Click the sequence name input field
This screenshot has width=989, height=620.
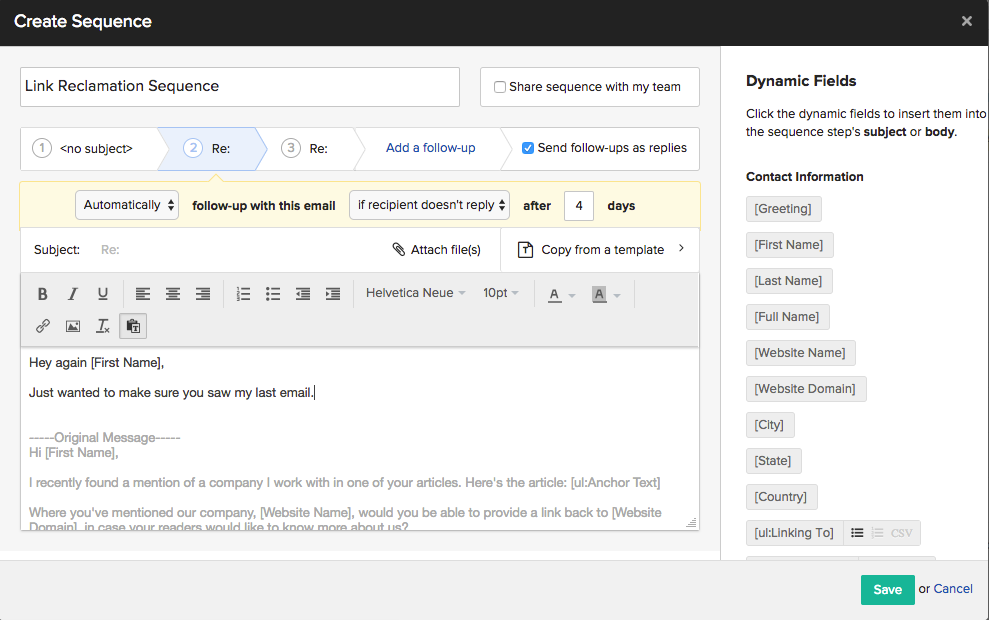click(240, 87)
